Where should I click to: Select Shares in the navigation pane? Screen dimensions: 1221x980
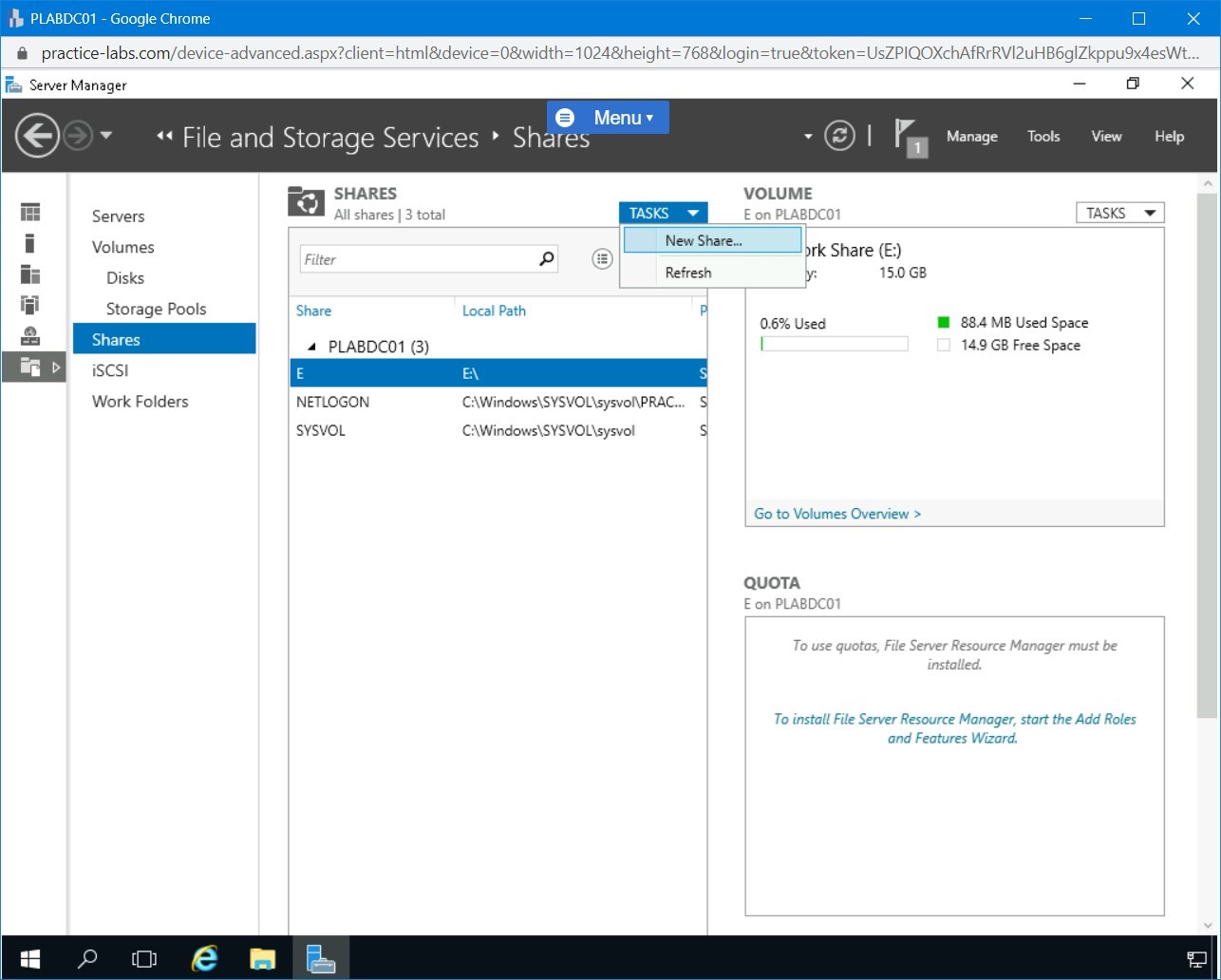pyautogui.click(x=164, y=339)
